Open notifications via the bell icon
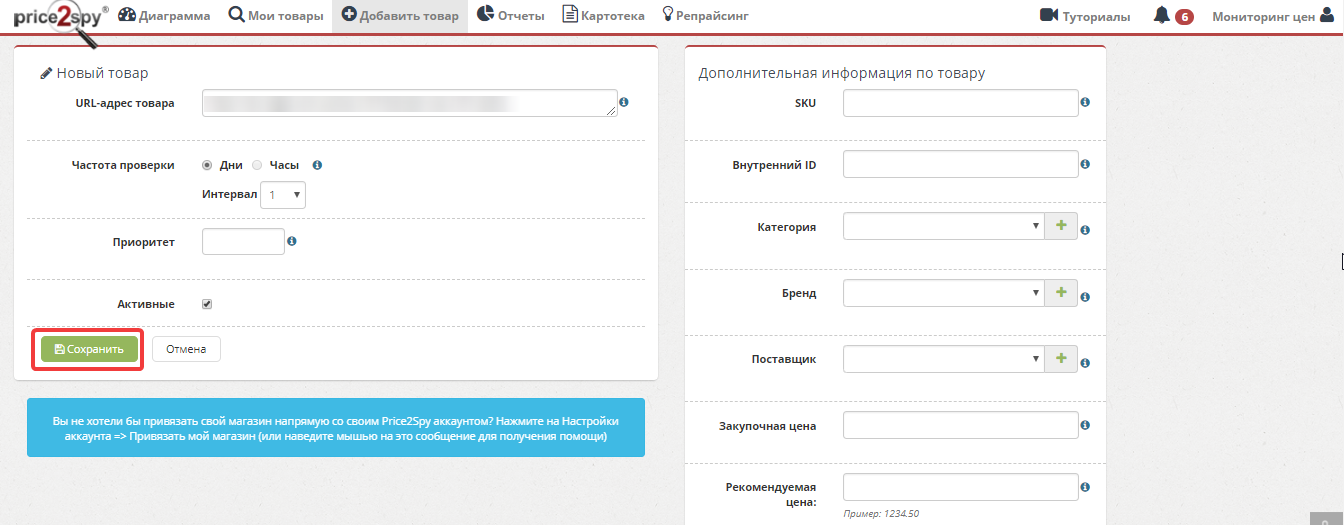This screenshot has width=1344, height=525. (1161, 16)
